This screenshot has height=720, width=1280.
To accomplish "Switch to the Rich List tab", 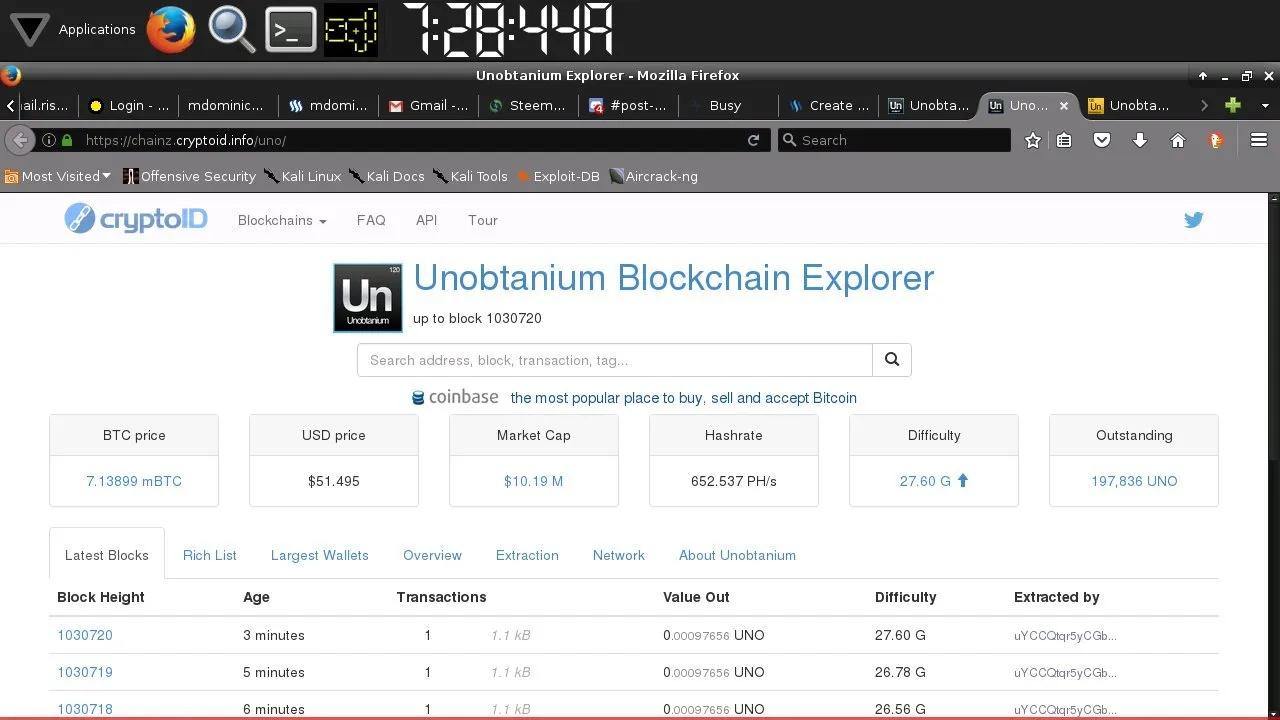I will click(x=210, y=555).
